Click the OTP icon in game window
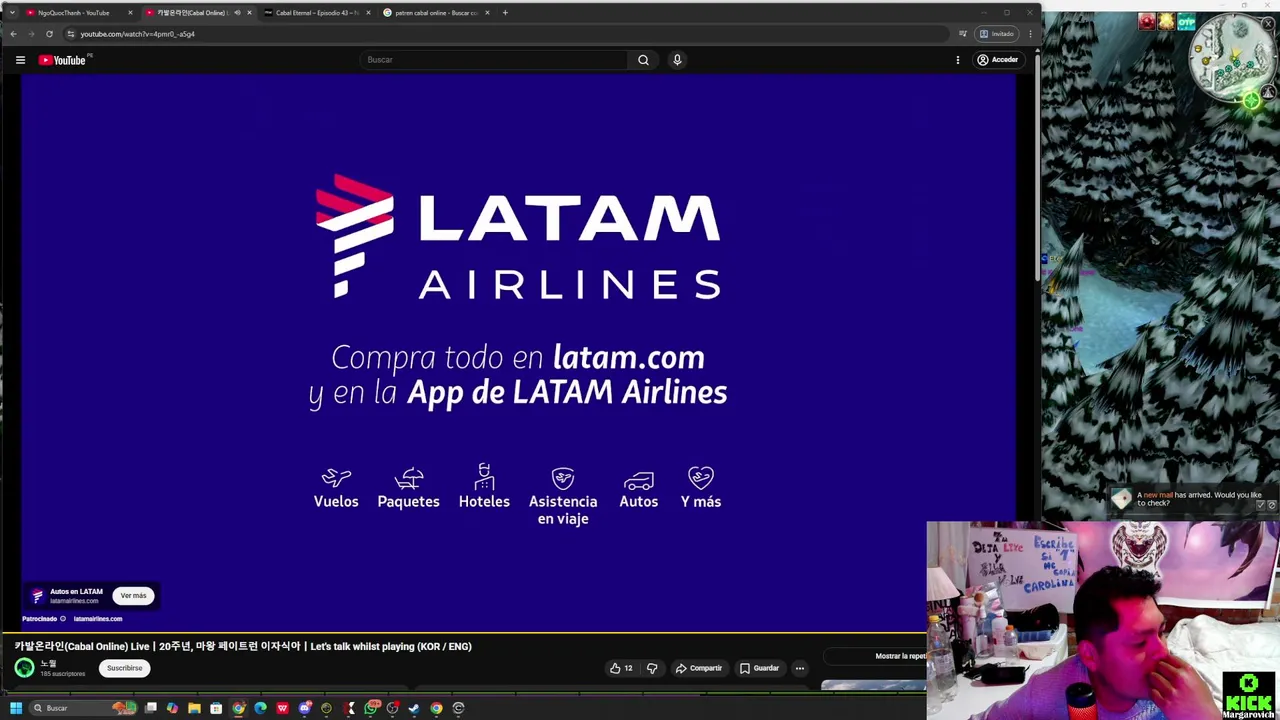 [1186, 21]
